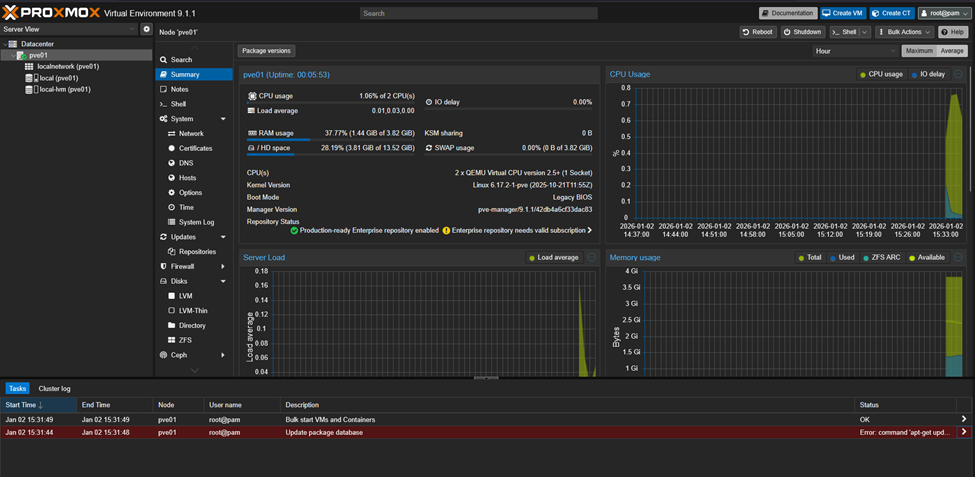Open details arrow for Update package database
The image size is (975, 477).
[964, 432]
